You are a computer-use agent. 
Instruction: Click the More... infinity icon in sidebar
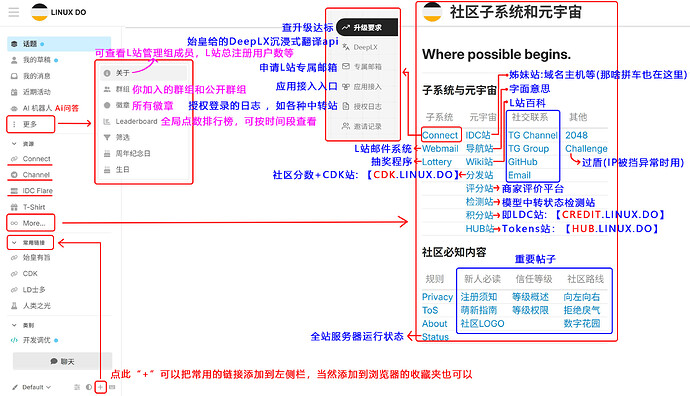click(14, 223)
